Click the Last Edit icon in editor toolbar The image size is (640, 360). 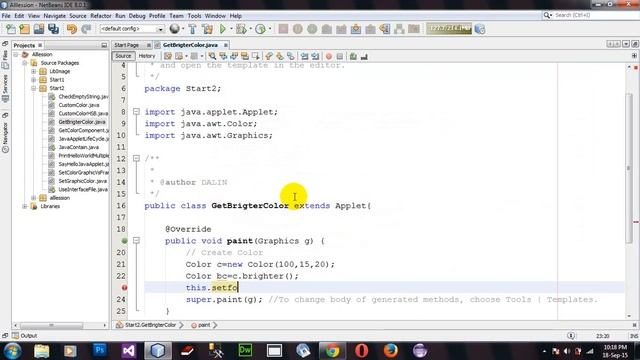pos(168,56)
